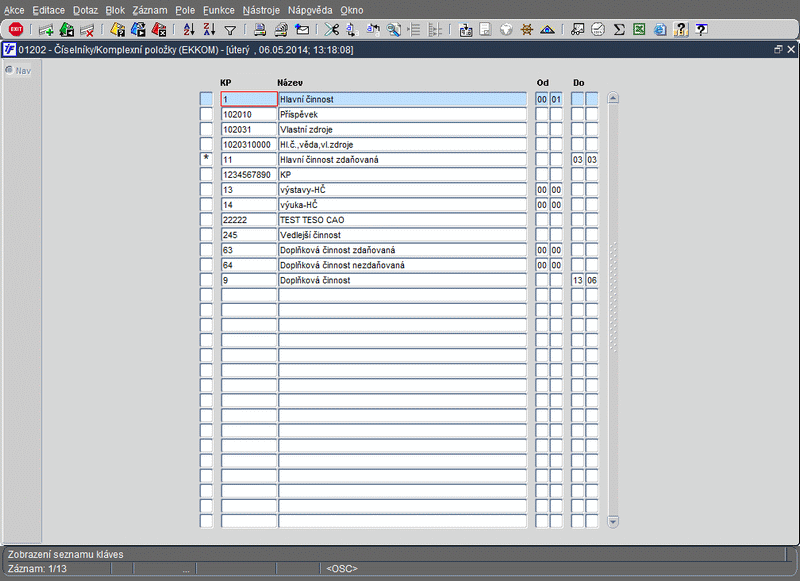Open the Funkce menu

tap(218, 10)
